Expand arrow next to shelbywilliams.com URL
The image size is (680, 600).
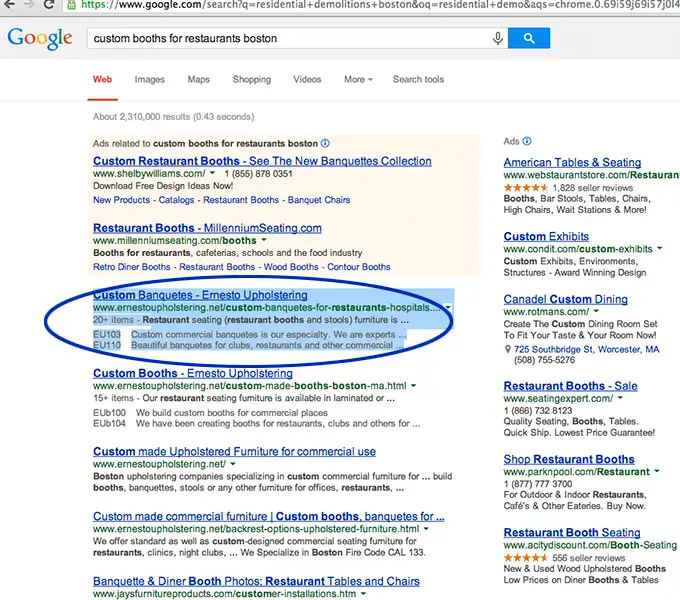coord(213,174)
